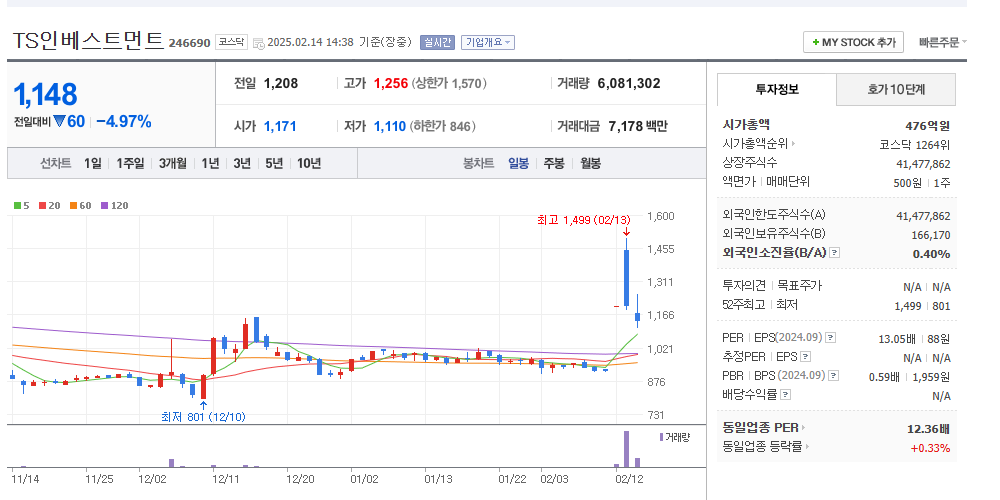Open the 시가총액순위 link
Screen dimensions: 1000x500
[x=759, y=143]
